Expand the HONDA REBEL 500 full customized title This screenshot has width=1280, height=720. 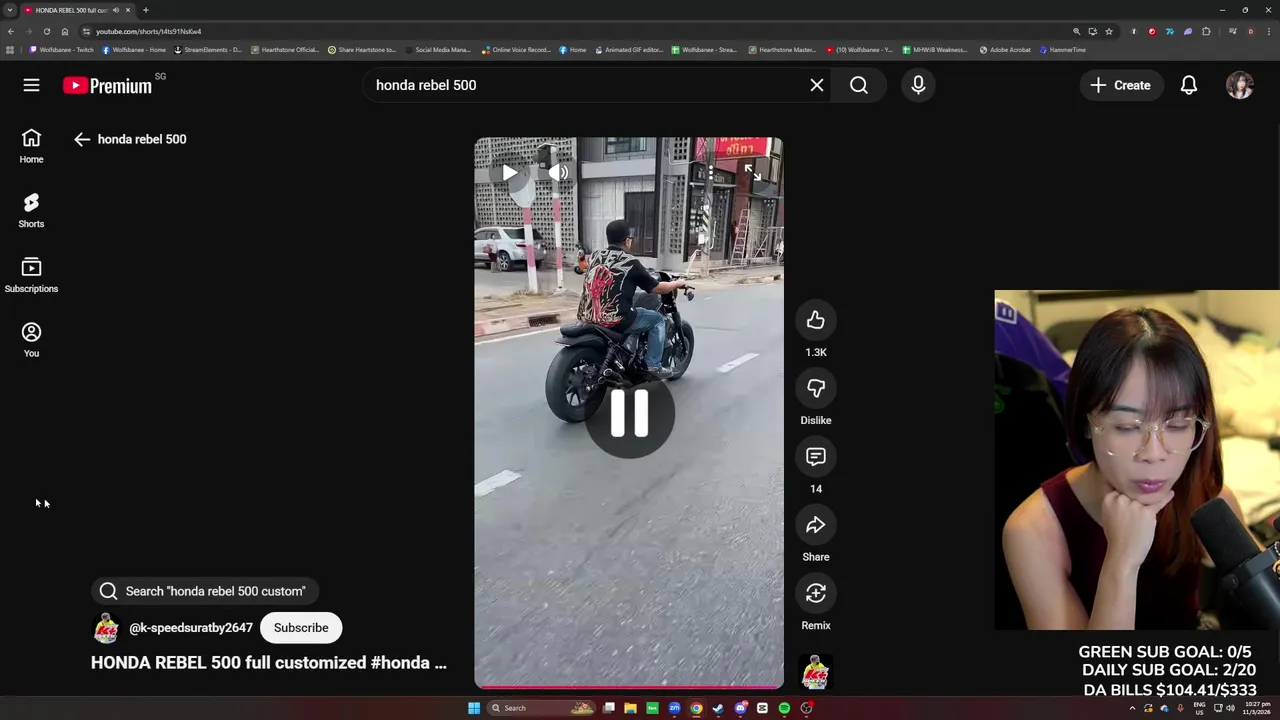point(269,662)
